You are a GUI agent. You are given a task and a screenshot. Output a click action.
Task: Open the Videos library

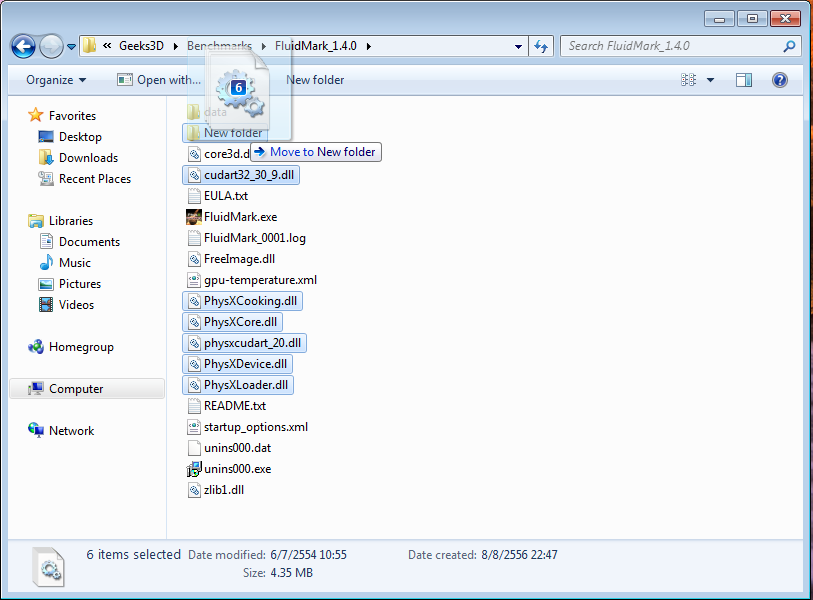[x=76, y=305]
